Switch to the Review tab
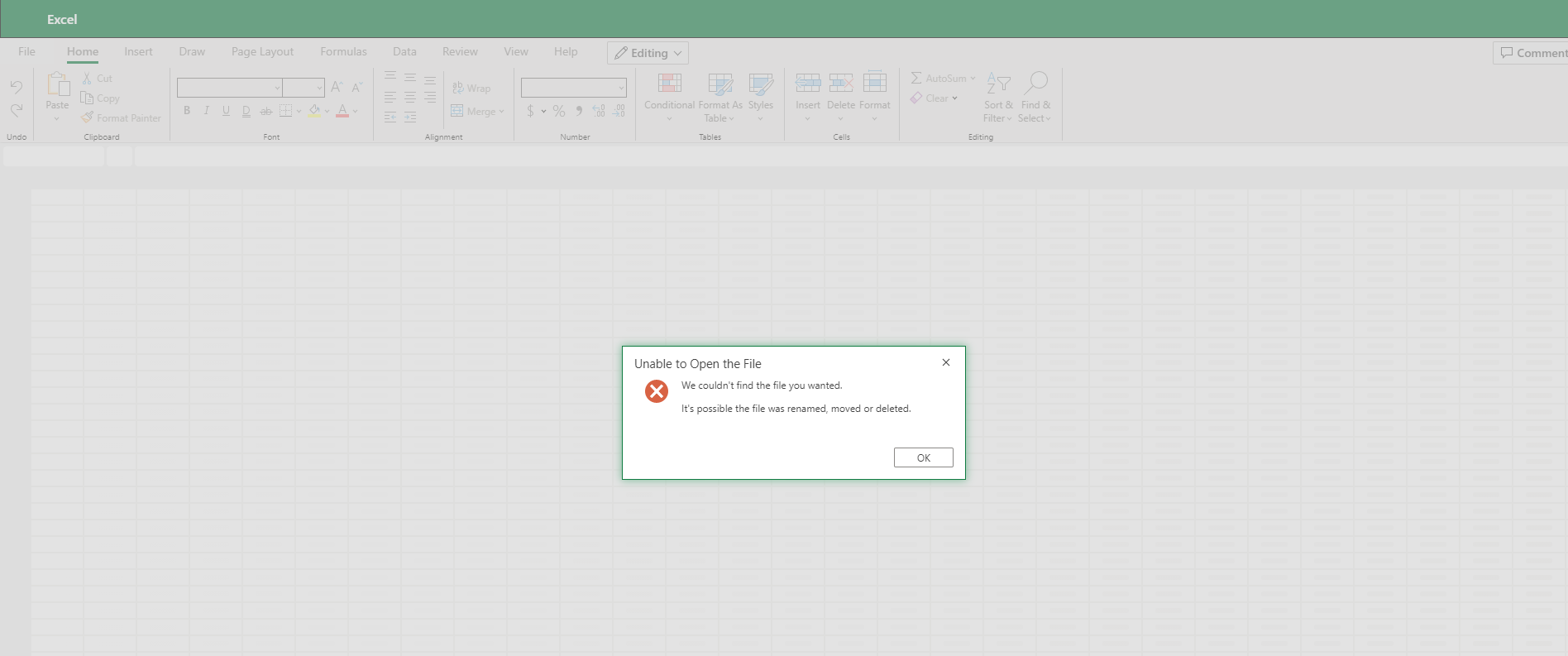1568x656 pixels. coord(460,51)
